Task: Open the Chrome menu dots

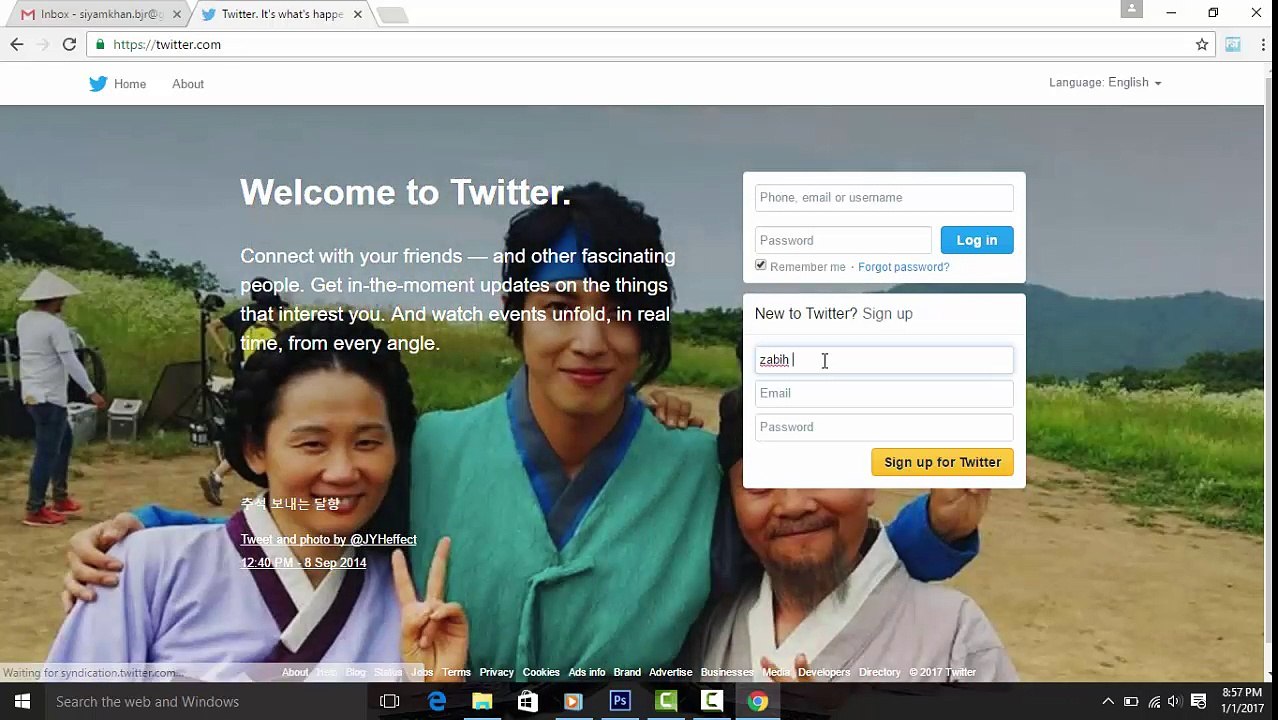Action: (1264, 44)
